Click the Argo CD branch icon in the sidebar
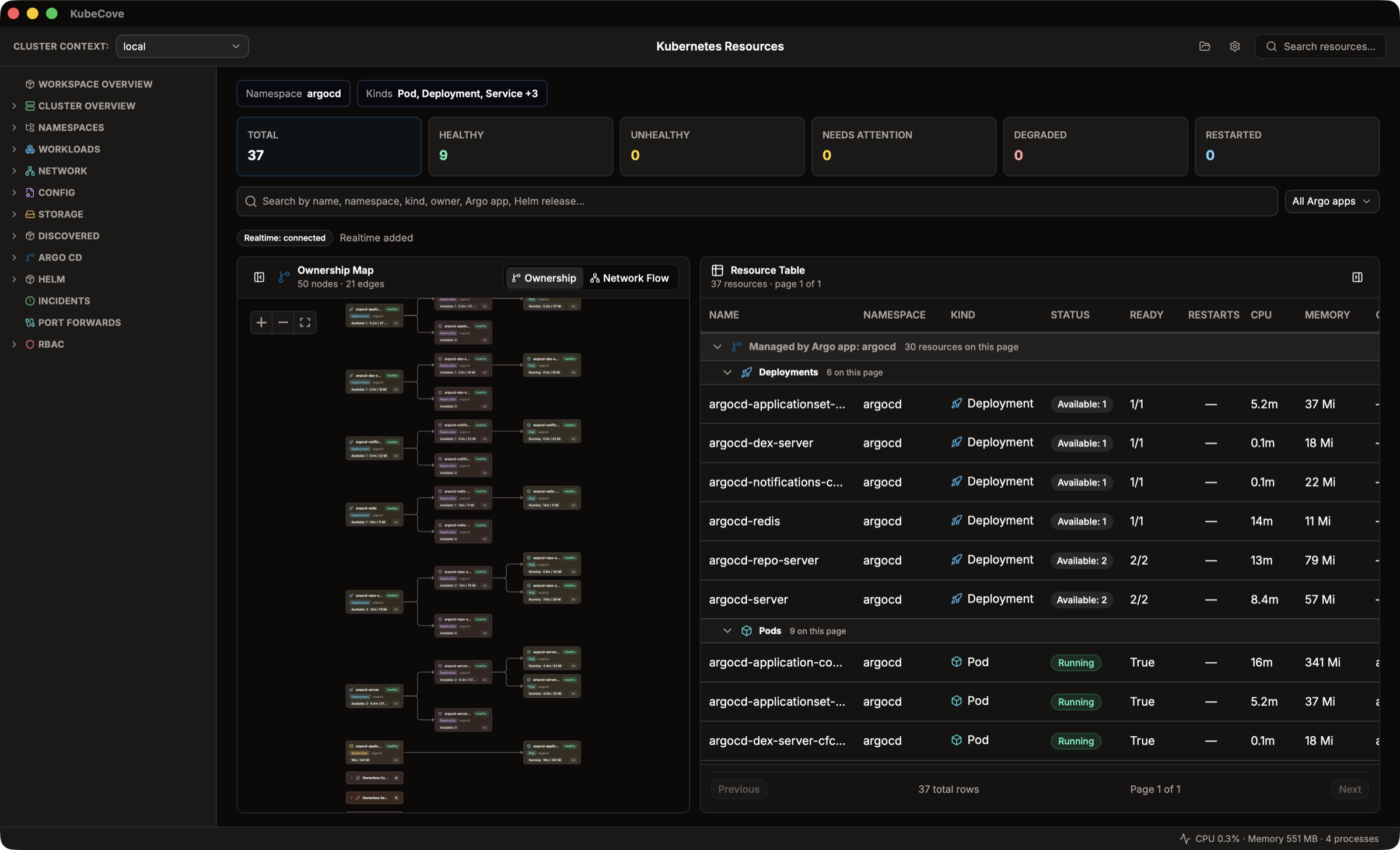The height and width of the screenshot is (850, 1400). [x=30, y=257]
